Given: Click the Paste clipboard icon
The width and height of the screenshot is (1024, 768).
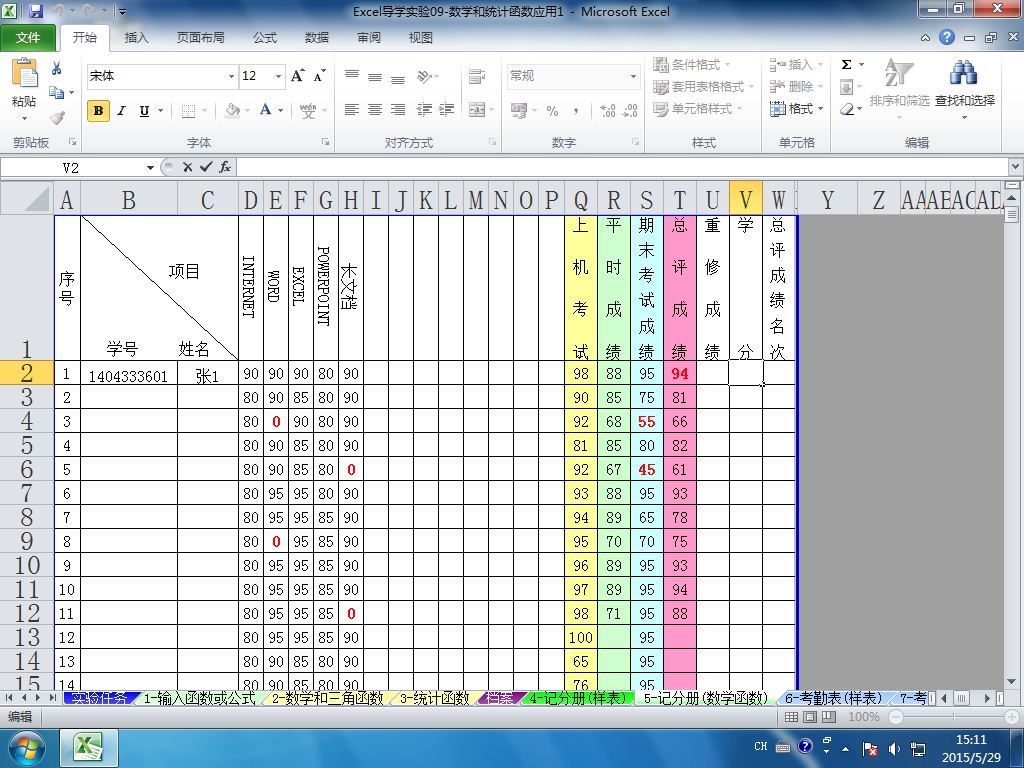Looking at the screenshot, I should 24,74.
